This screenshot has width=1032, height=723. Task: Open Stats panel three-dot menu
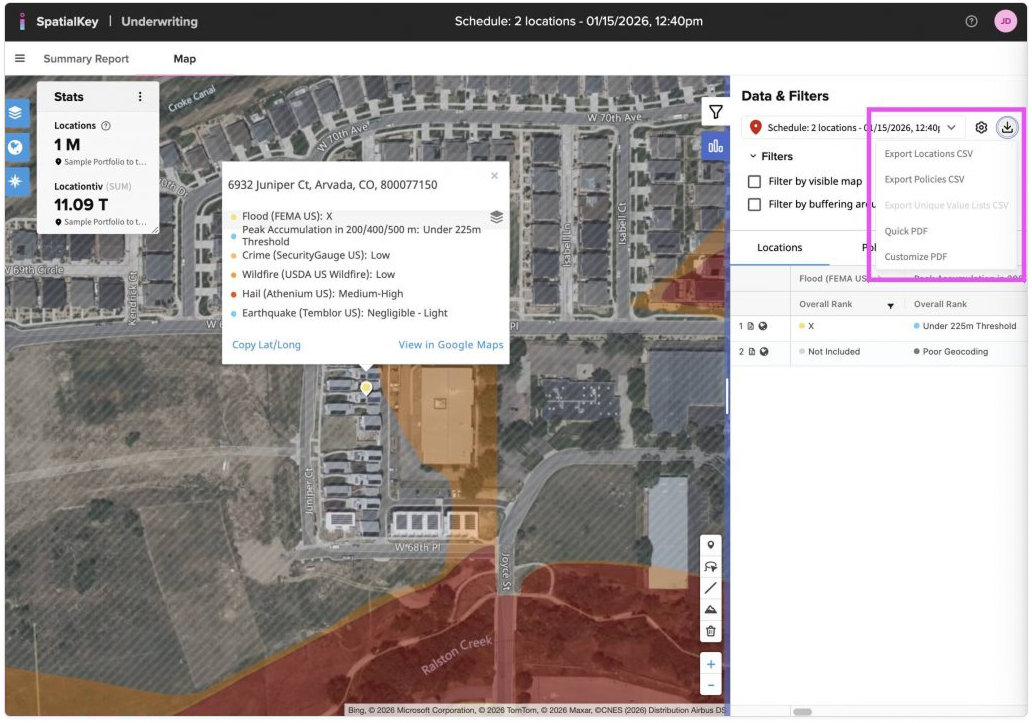coord(140,97)
